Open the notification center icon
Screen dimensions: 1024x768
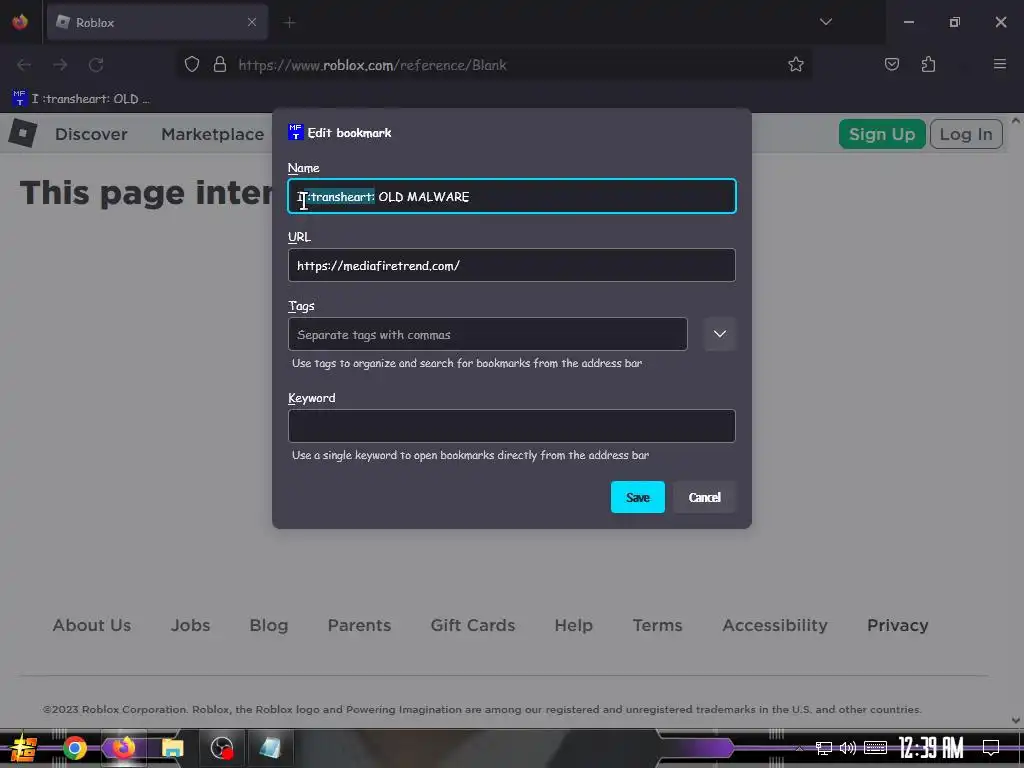[x=991, y=748]
